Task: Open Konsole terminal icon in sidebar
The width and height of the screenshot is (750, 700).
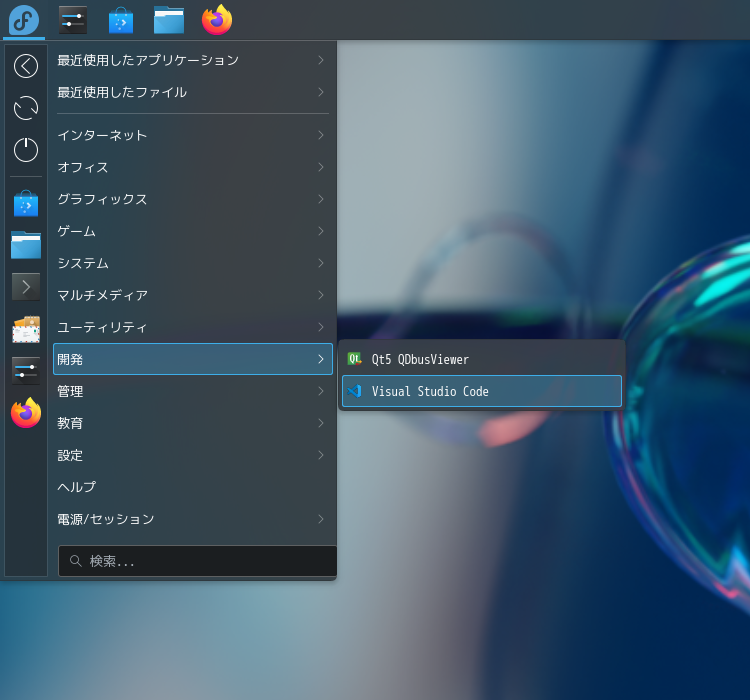Action: (x=26, y=287)
